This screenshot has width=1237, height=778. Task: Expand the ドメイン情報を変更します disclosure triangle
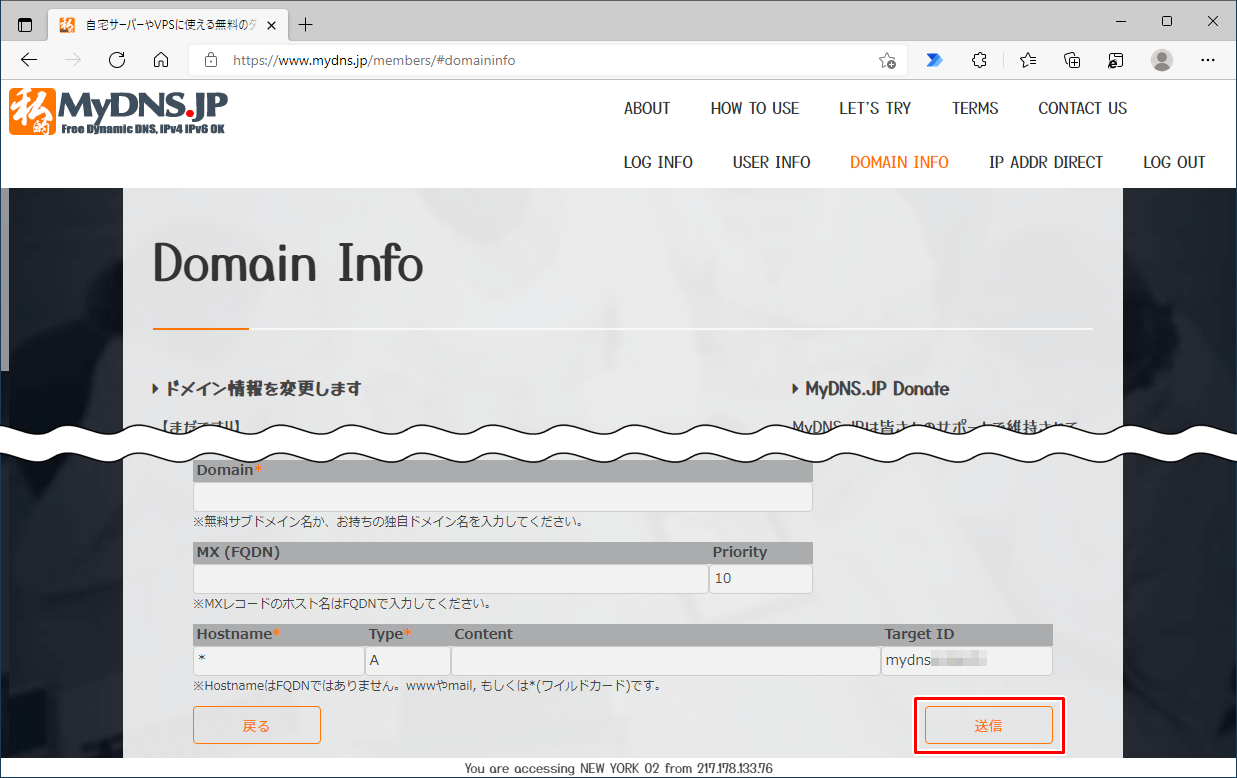tap(156, 389)
